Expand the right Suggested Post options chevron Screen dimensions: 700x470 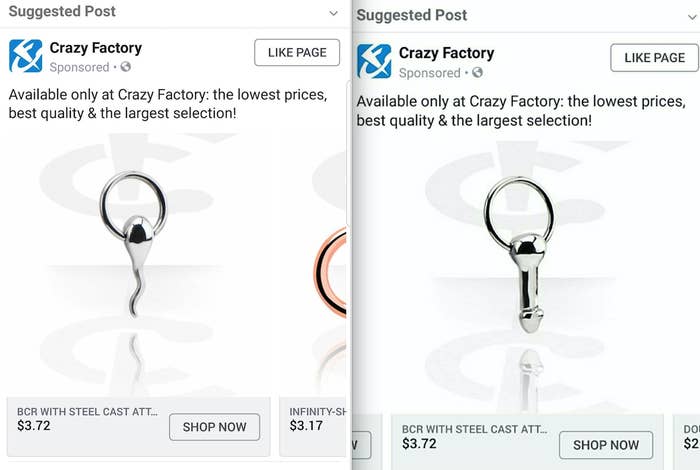pyautogui.click(x=692, y=17)
